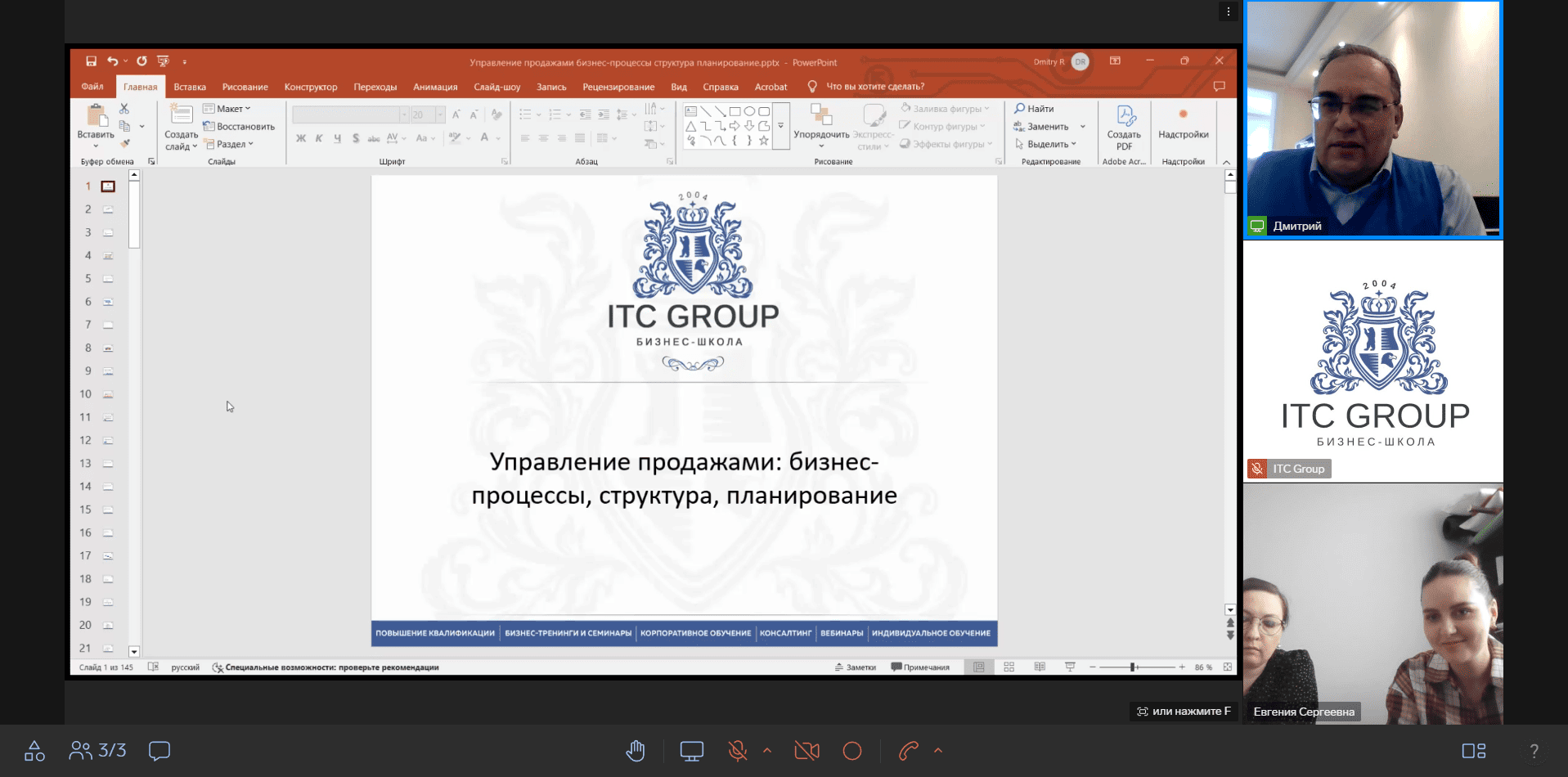Open the participants list 3/3
The image size is (1568, 777).
98,751
